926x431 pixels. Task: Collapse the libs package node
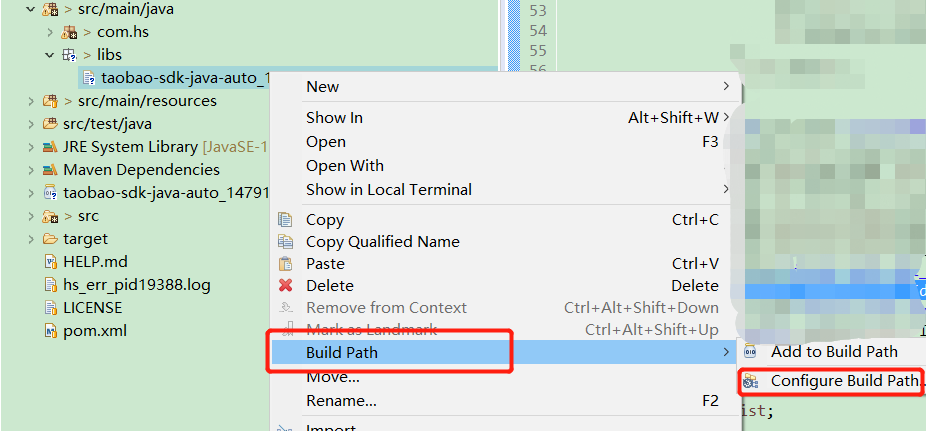coord(50,55)
